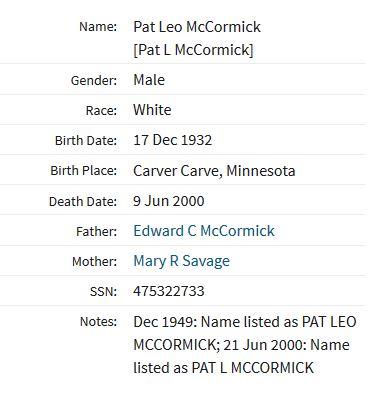Click the Death Date field label
Viewport: 384px width, 393px height.
83,201
